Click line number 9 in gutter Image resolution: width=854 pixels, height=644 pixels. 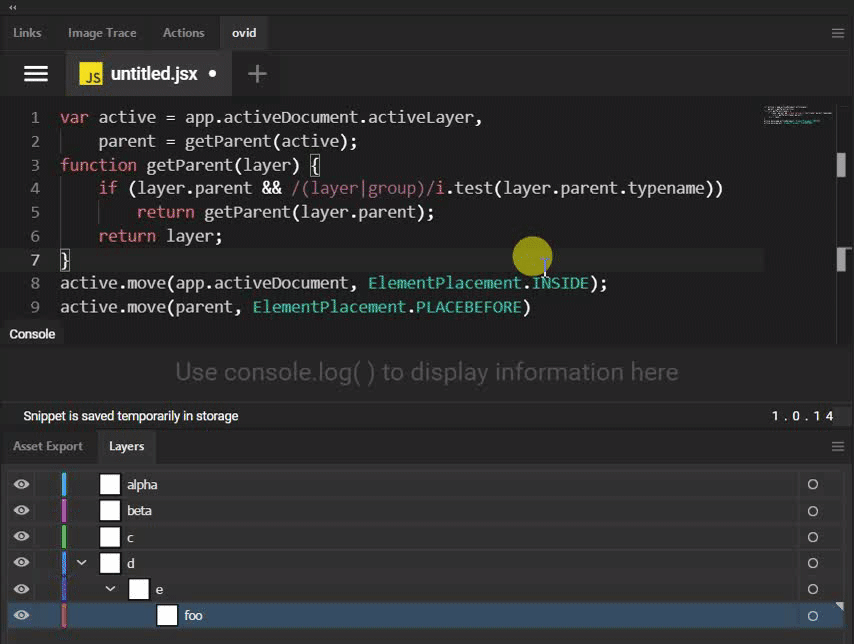[35, 307]
